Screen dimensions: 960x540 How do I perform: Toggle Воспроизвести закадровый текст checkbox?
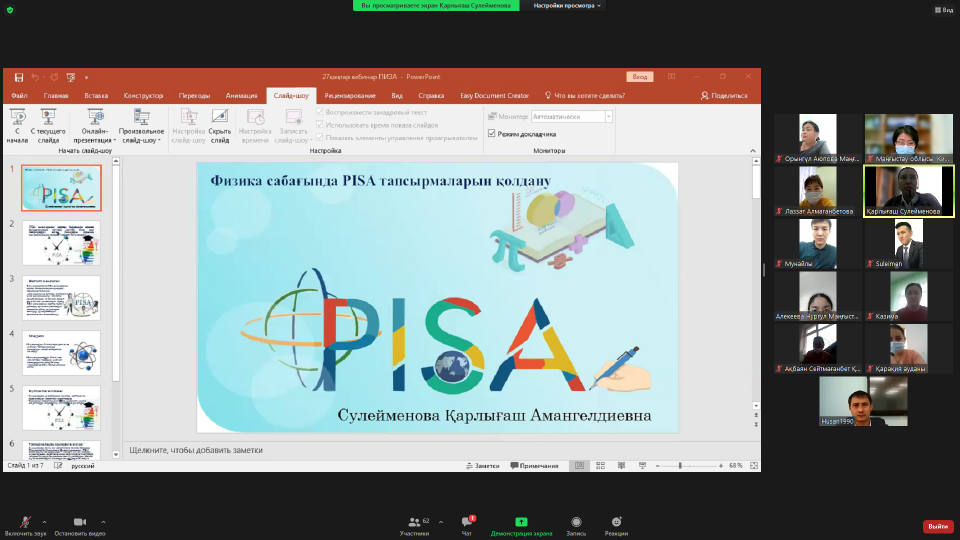pyautogui.click(x=320, y=112)
